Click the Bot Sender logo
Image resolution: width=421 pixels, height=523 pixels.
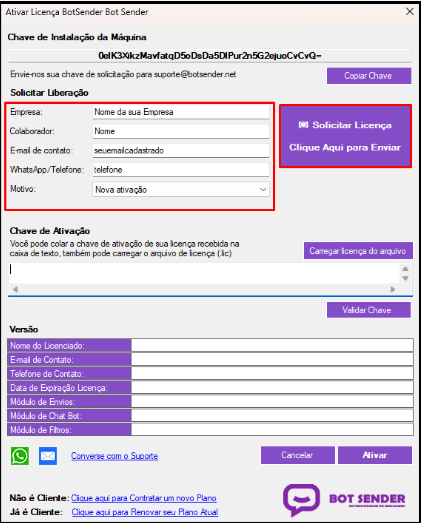pyautogui.click(x=344, y=500)
